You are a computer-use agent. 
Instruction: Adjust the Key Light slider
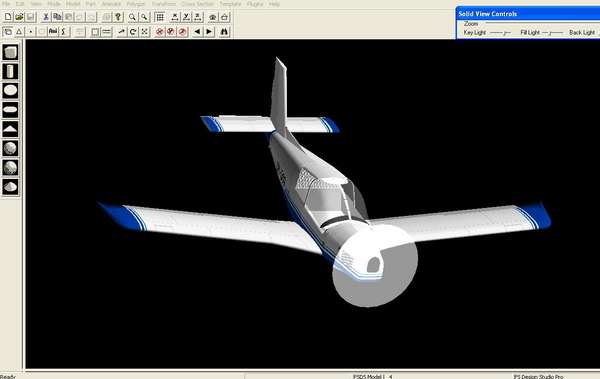501,33
